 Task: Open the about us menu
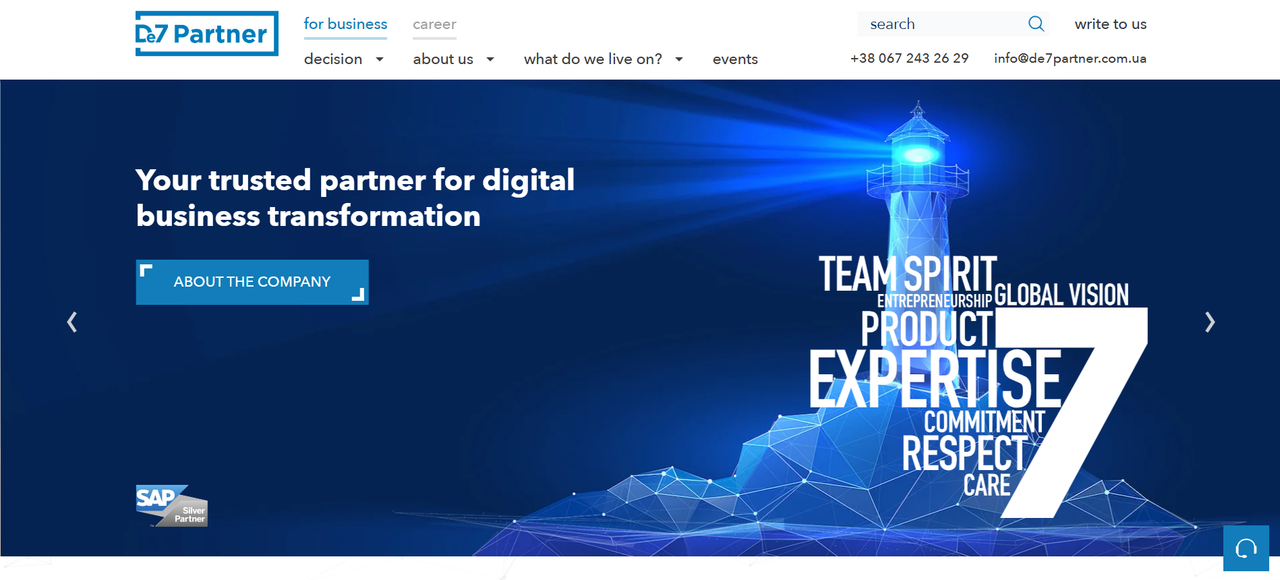tap(443, 59)
